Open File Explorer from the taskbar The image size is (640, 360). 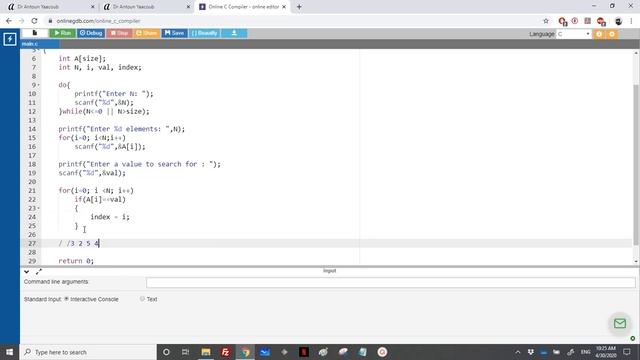point(206,352)
